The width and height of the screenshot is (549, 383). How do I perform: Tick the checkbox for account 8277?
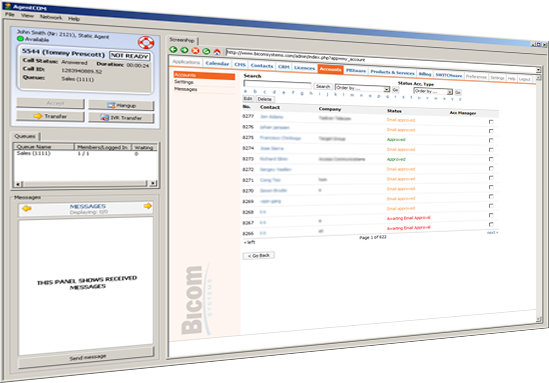[491, 122]
